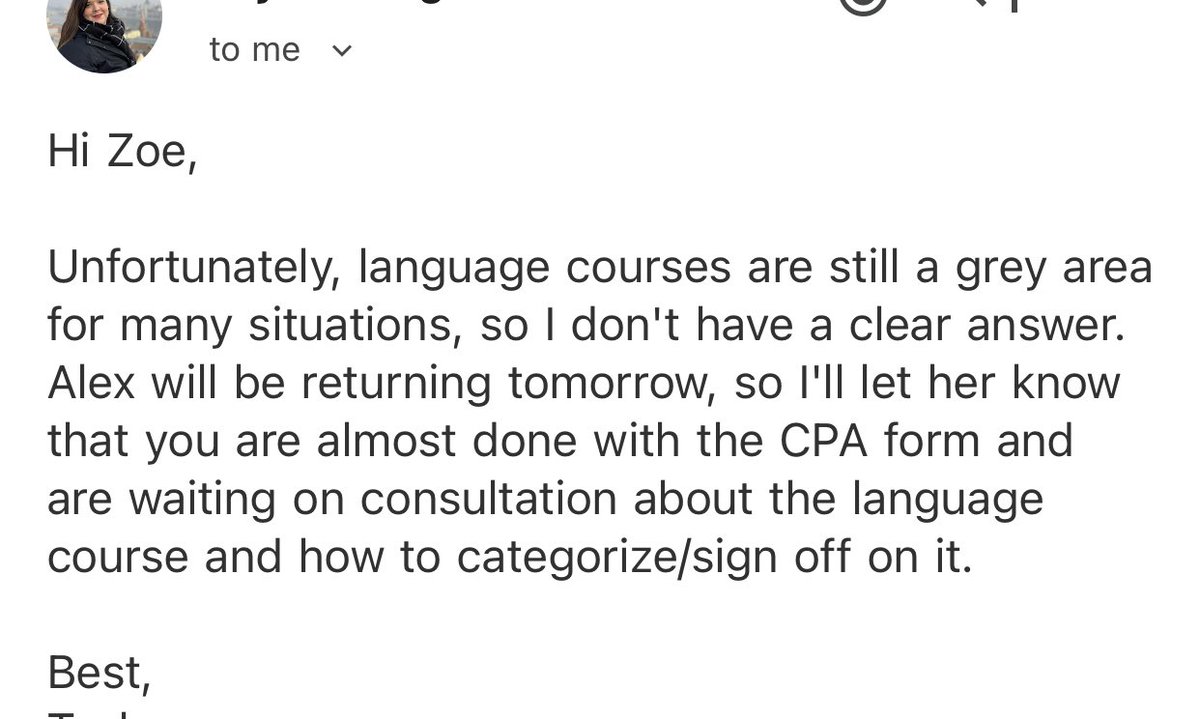
Task: Open more options icon at top right
Action: point(1013,5)
